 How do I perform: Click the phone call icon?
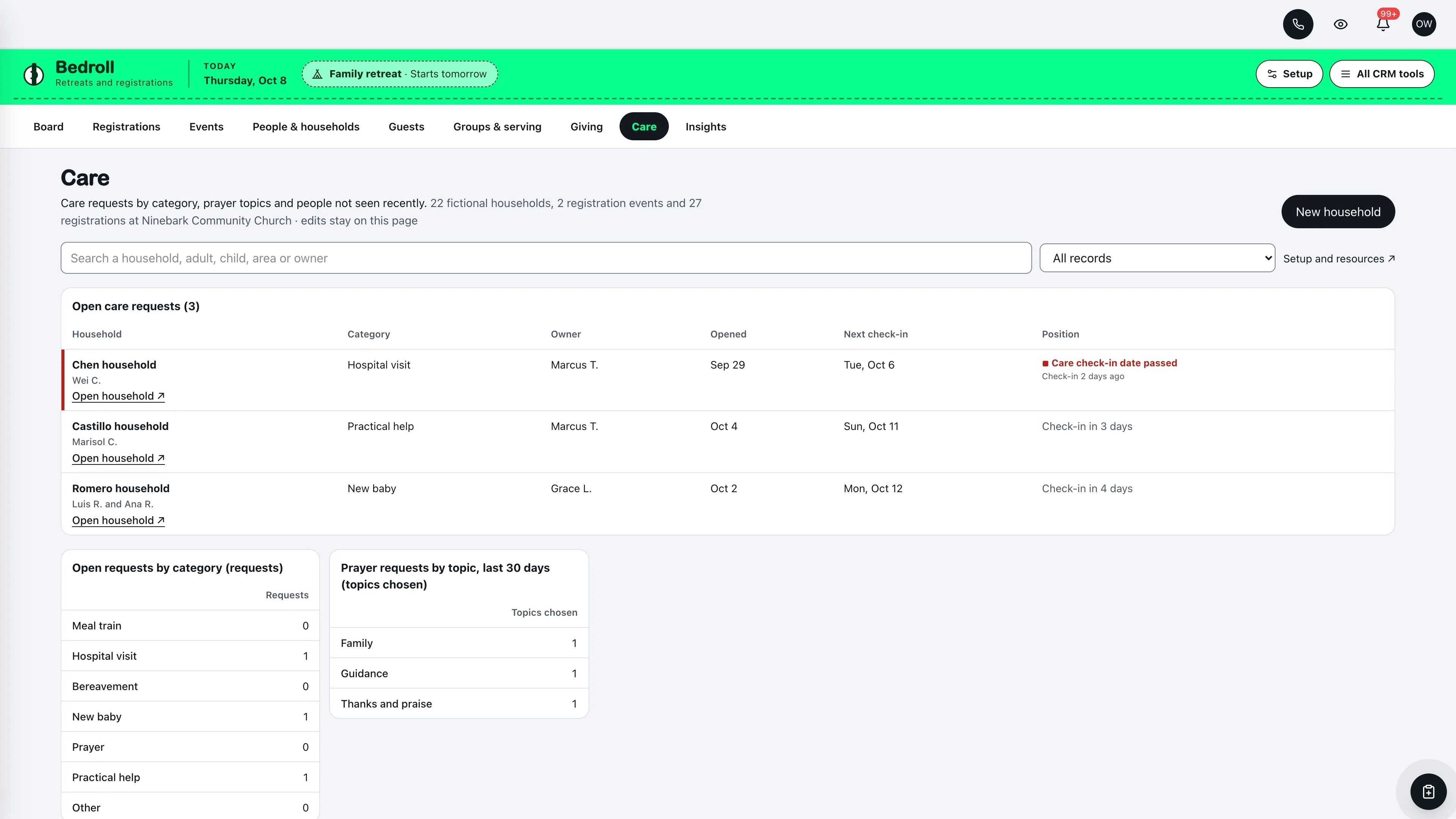click(x=1298, y=24)
